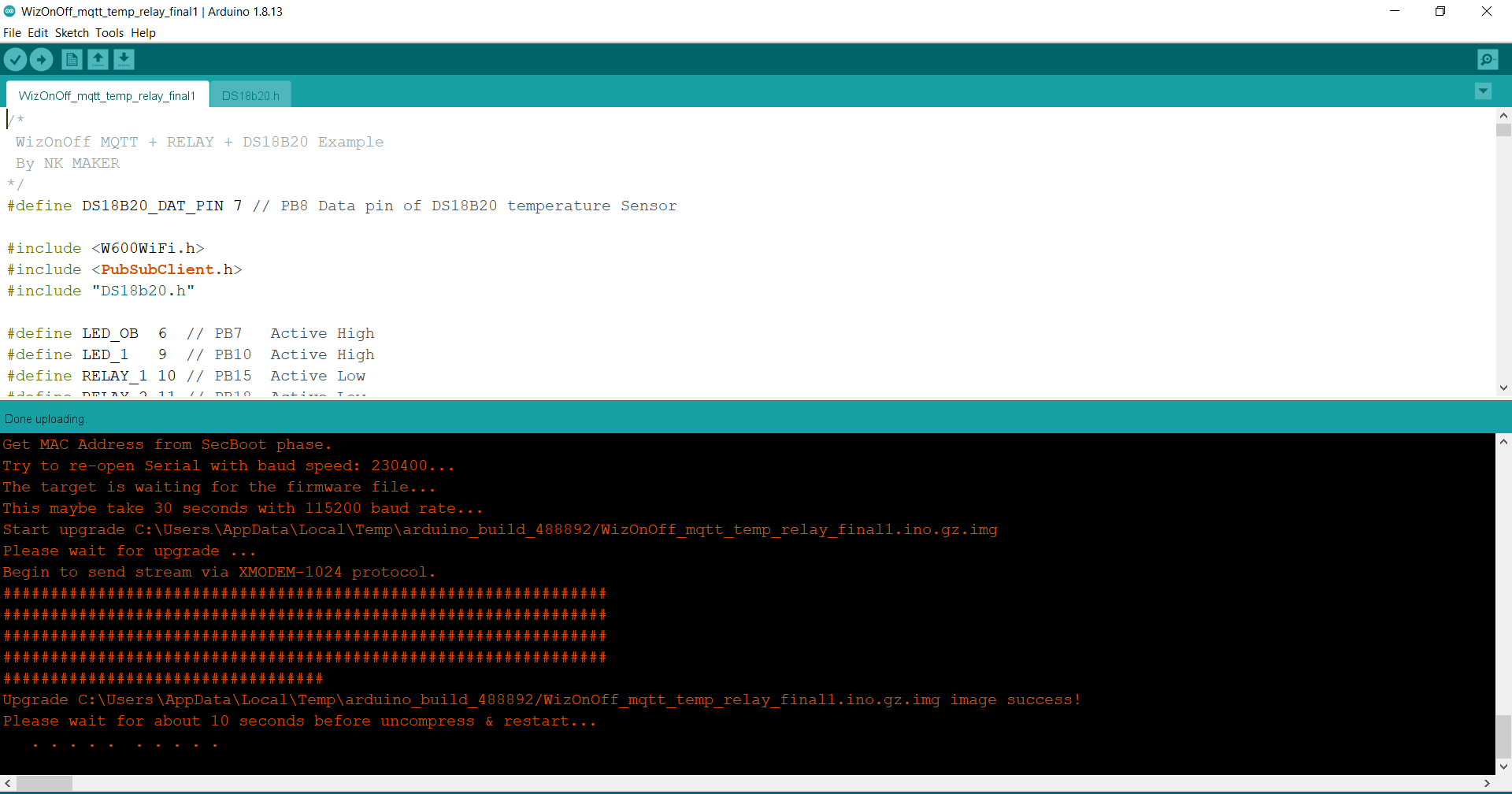Image resolution: width=1512 pixels, height=794 pixels.
Task: Save the sketch with Save icon
Action: [124, 59]
